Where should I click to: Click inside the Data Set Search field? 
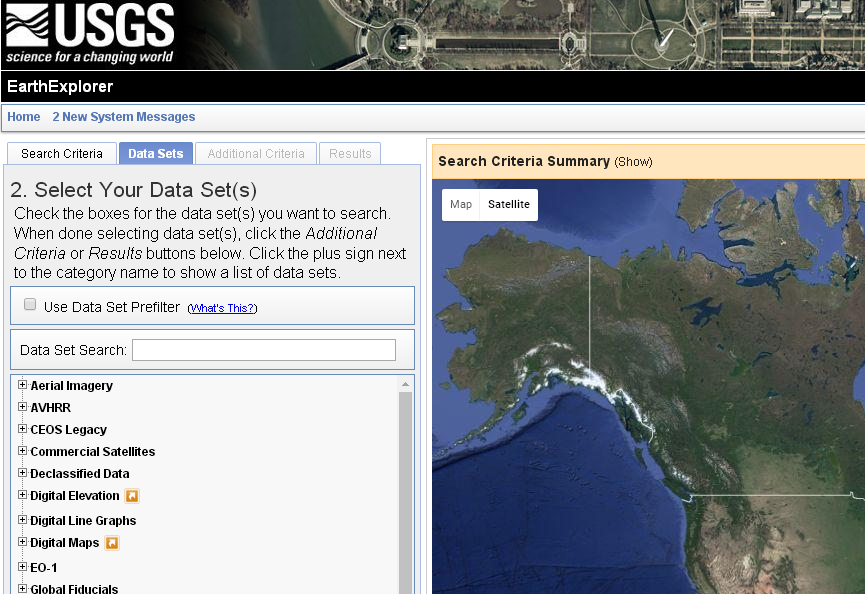263,349
